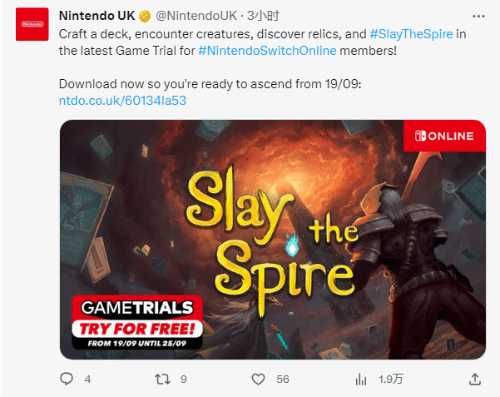Screen dimensions: 500x397
Task: Open the #NintendoSwitchOnline hashtag
Action: point(267,51)
